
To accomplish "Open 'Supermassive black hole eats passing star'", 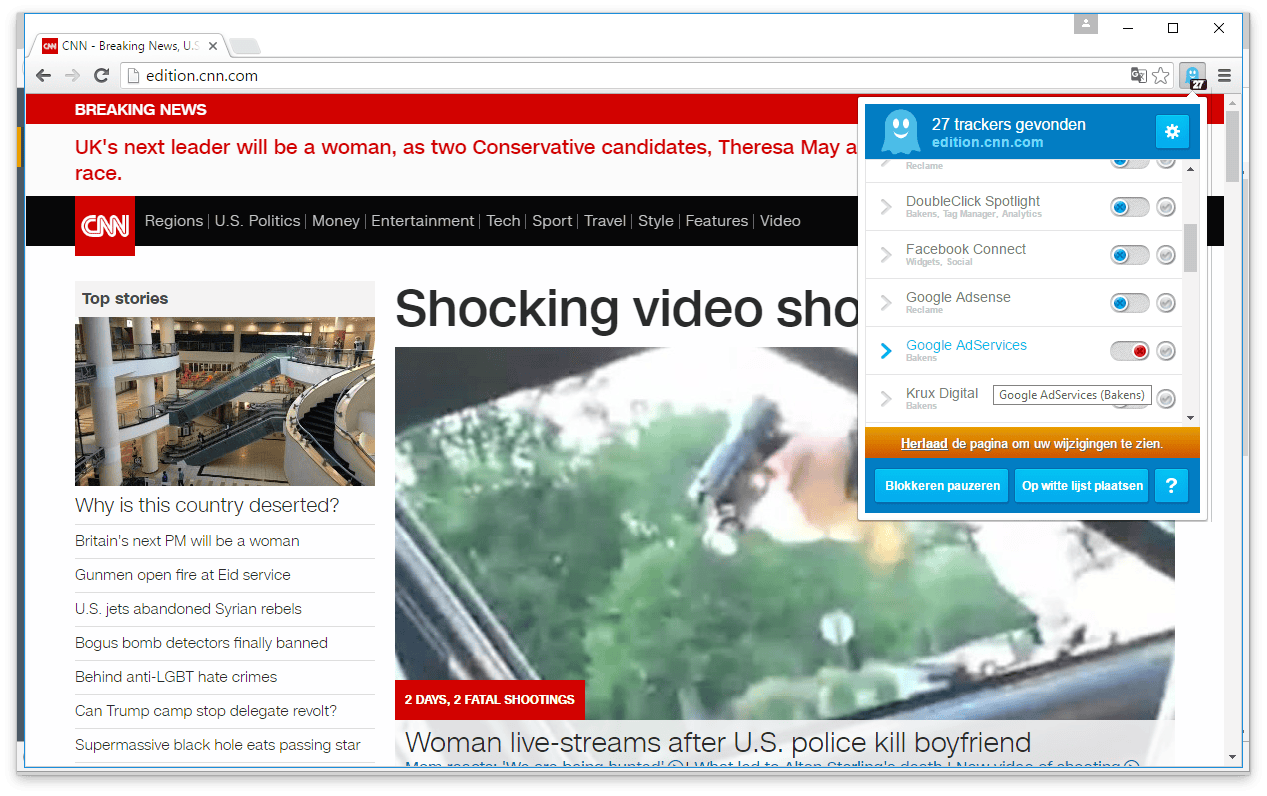I will pos(218,745).
